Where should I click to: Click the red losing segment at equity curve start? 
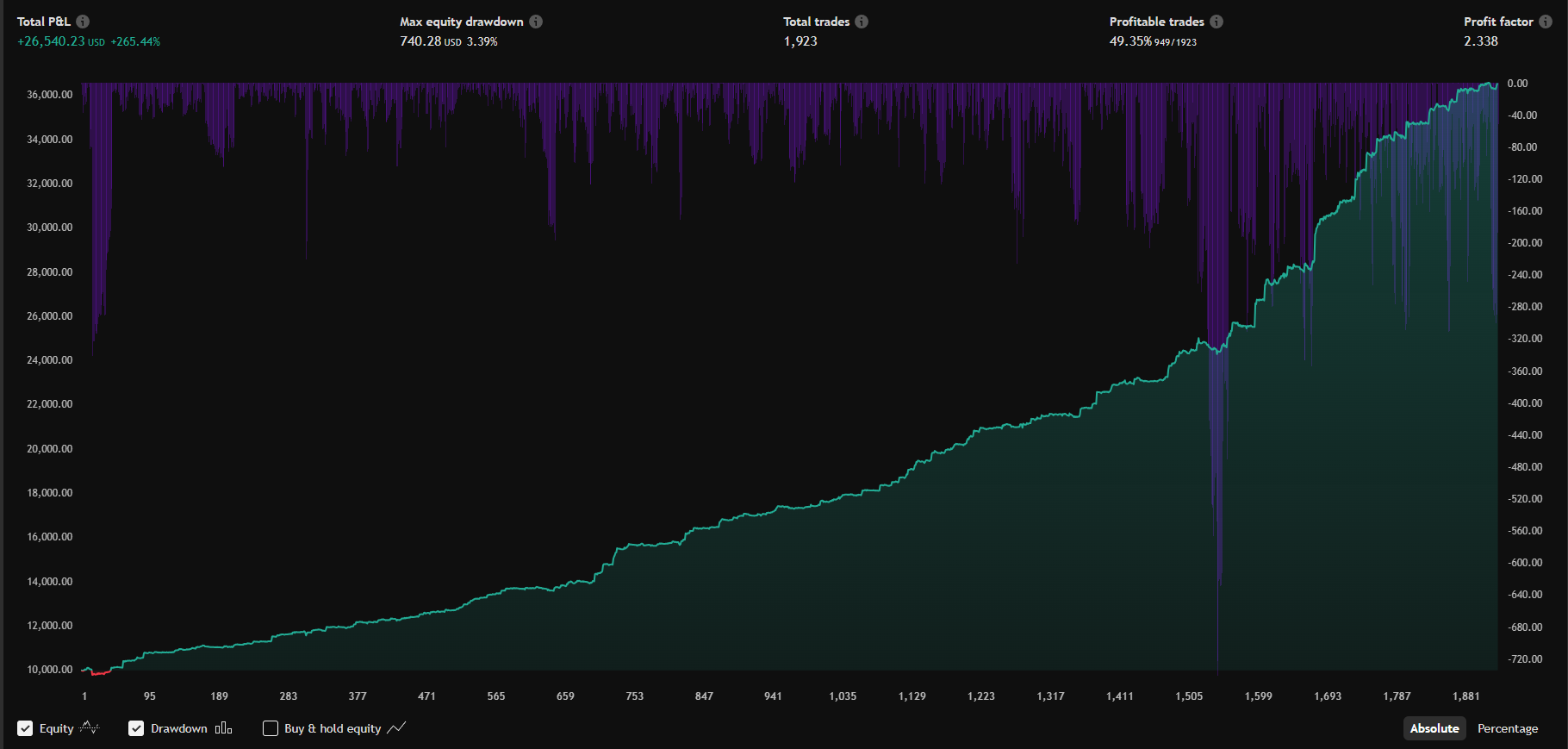100,672
